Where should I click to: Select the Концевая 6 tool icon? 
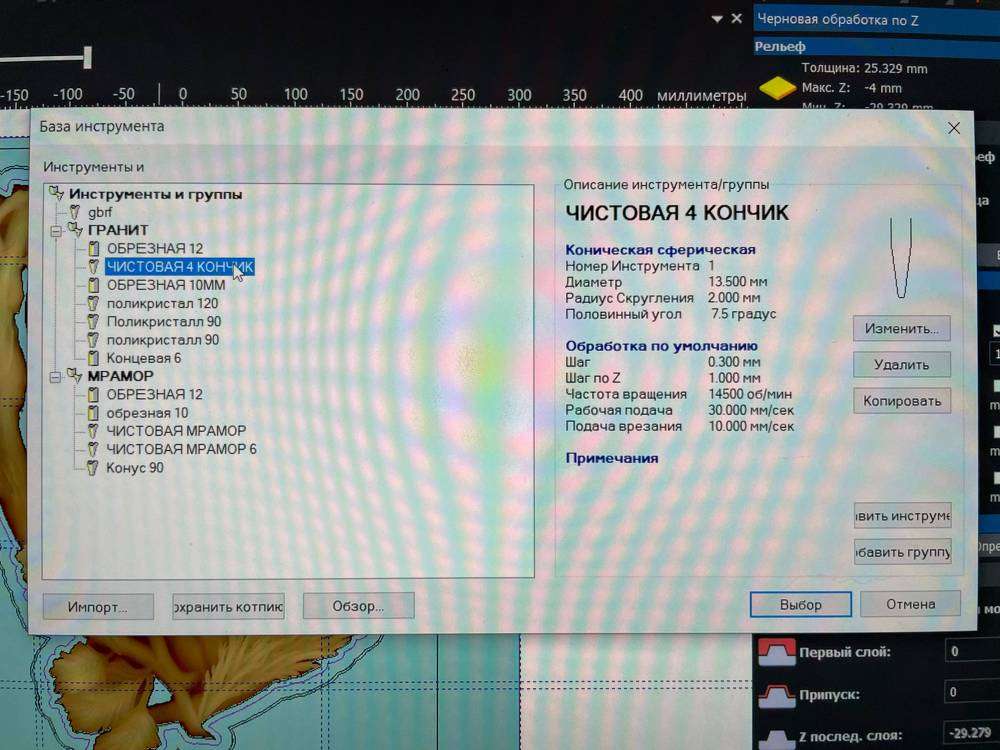tap(94, 358)
